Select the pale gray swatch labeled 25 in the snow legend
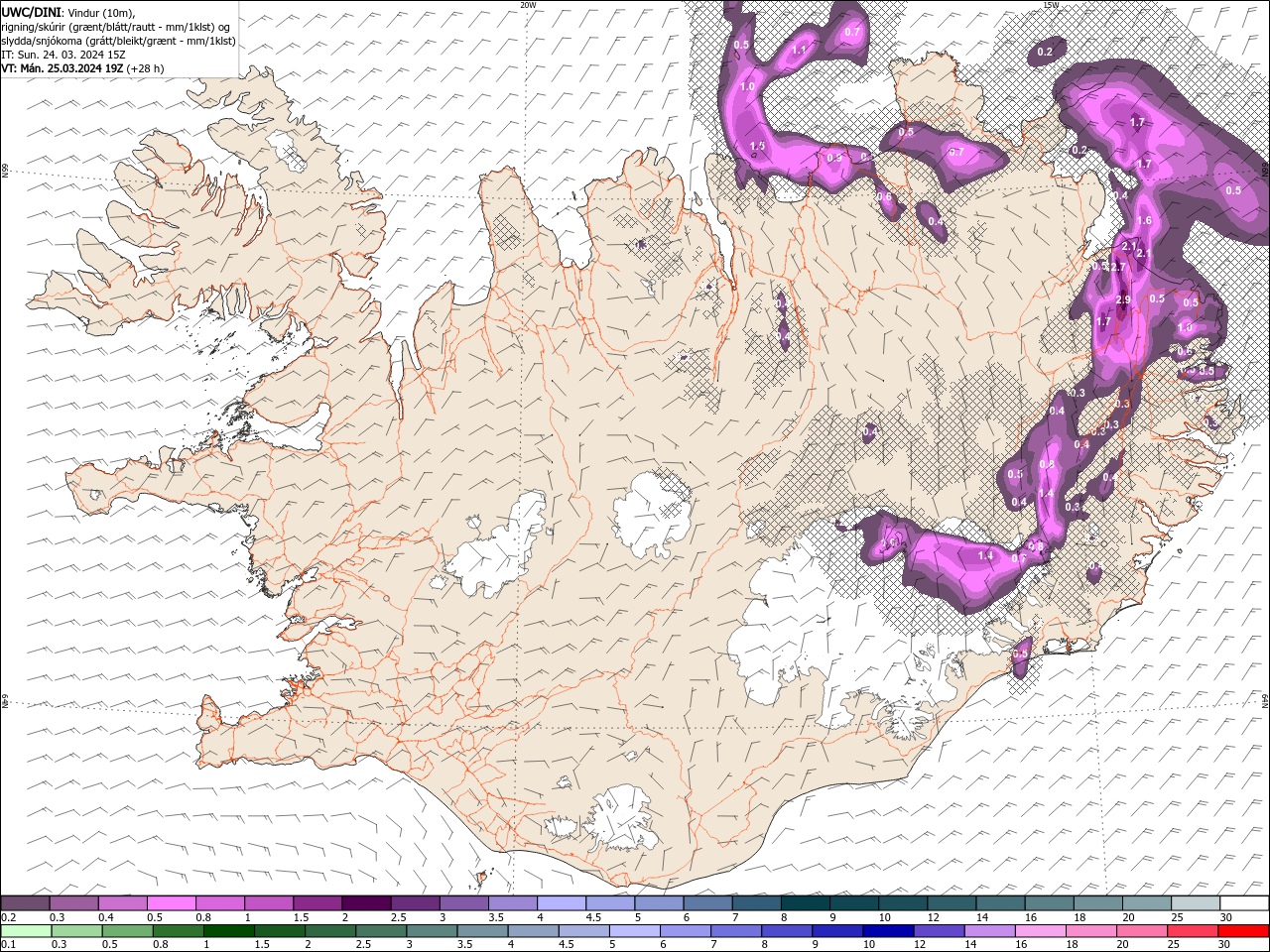 [1196, 902]
